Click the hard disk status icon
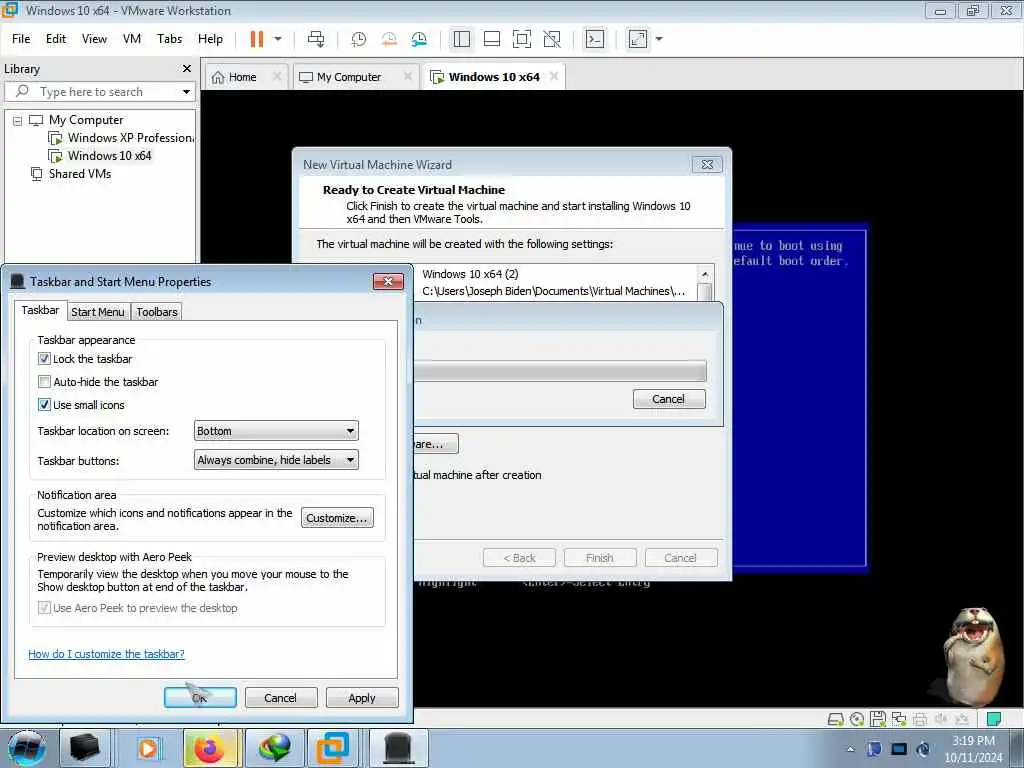This screenshot has width=1024, height=768. tap(835, 719)
